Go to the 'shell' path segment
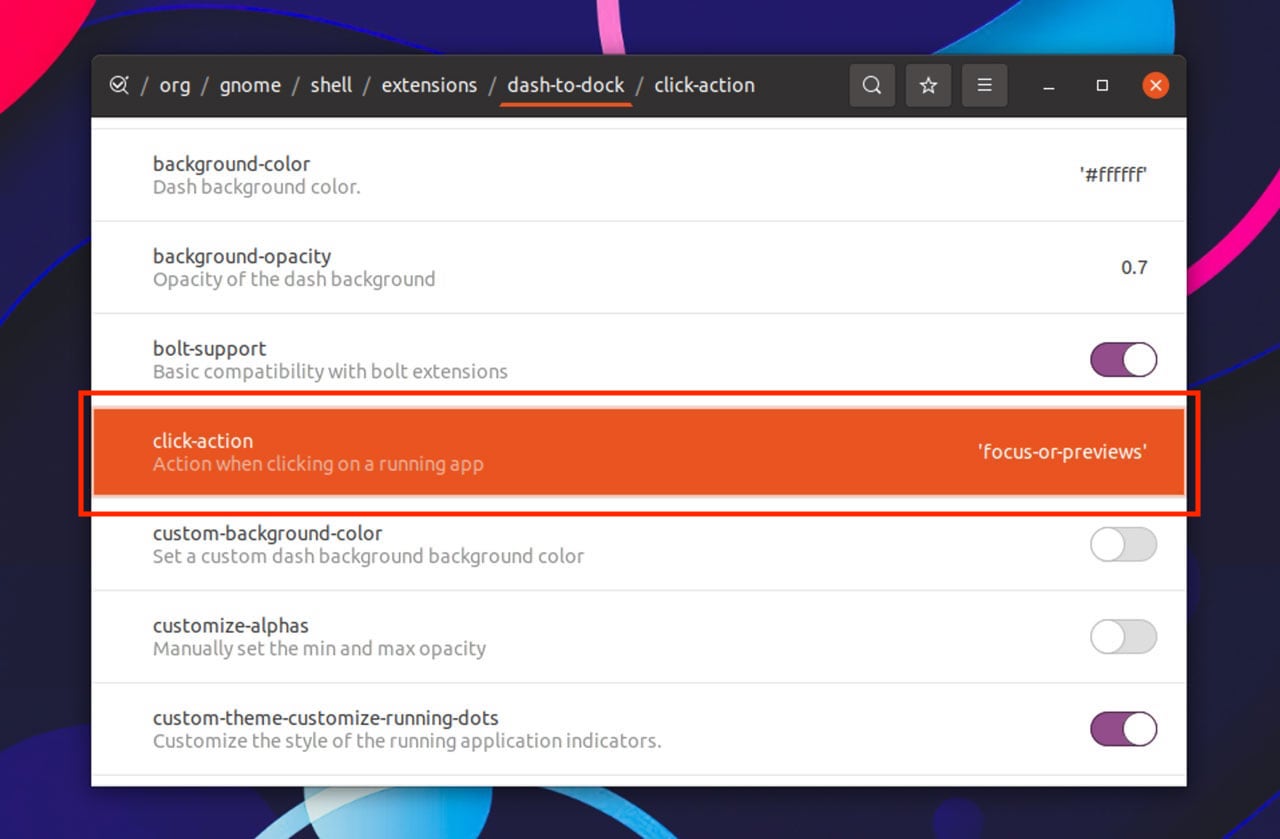Image resolution: width=1280 pixels, height=839 pixels. (x=331, y=86)
